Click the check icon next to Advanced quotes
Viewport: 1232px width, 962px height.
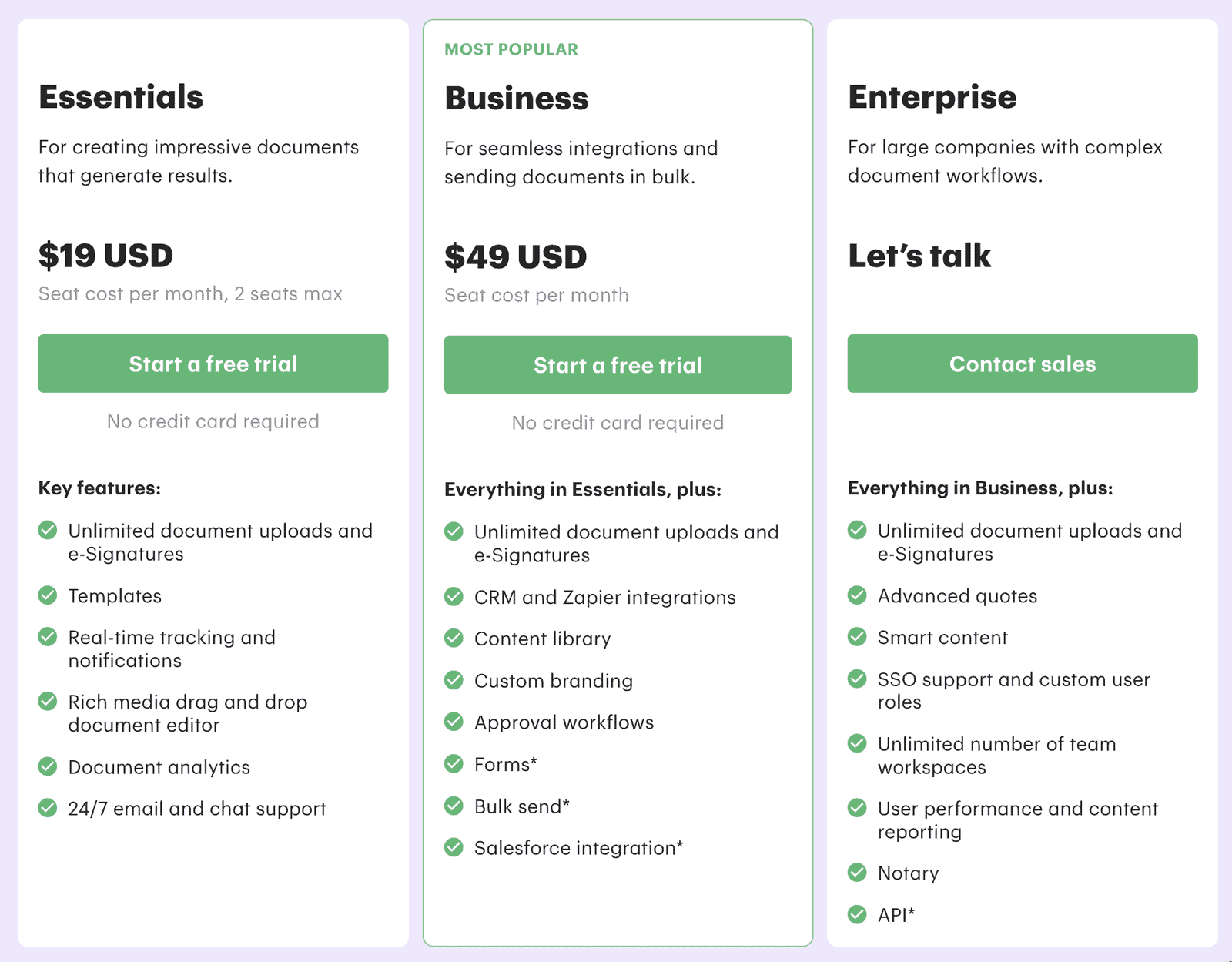coord(857,595)
